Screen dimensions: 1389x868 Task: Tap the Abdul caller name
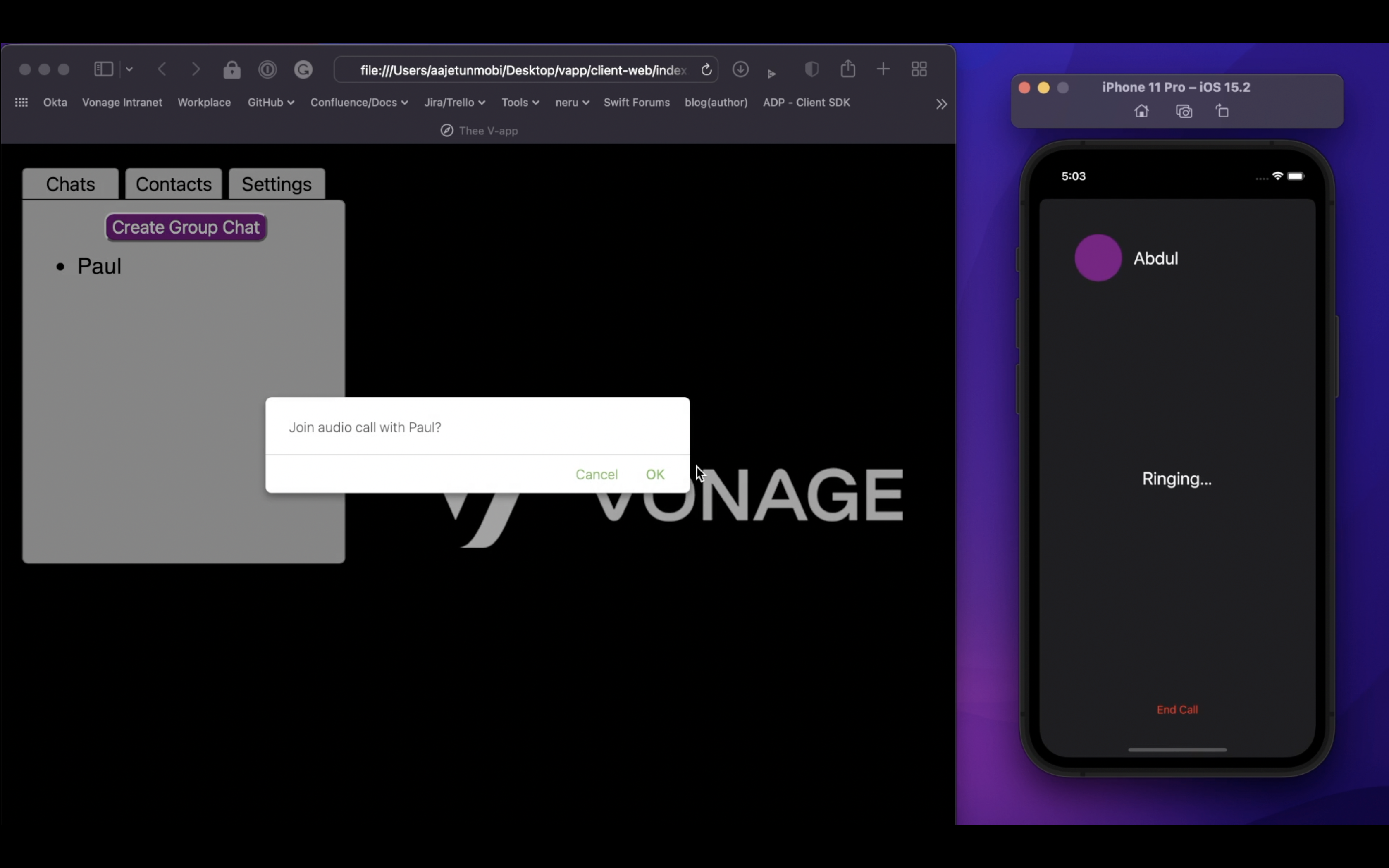(x=1155, y=258)
